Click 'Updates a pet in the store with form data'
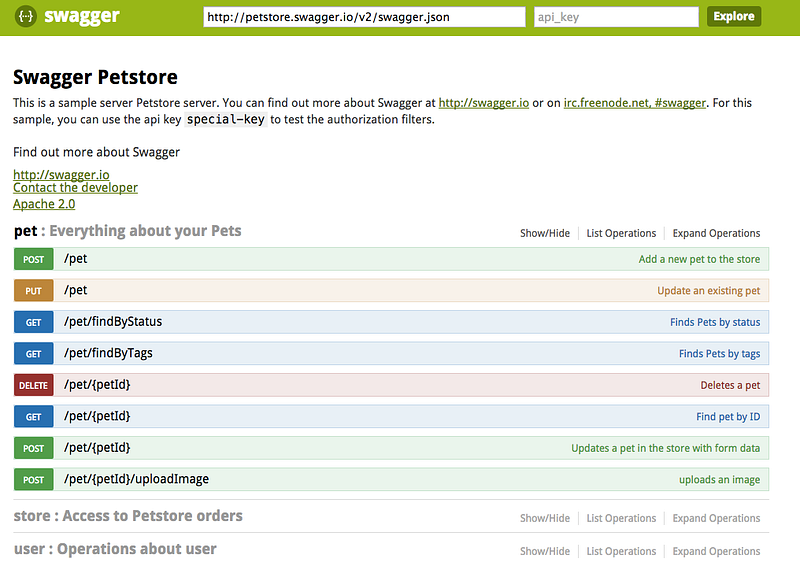Screen dimensions: 800x565 click(x=665, y=448)
